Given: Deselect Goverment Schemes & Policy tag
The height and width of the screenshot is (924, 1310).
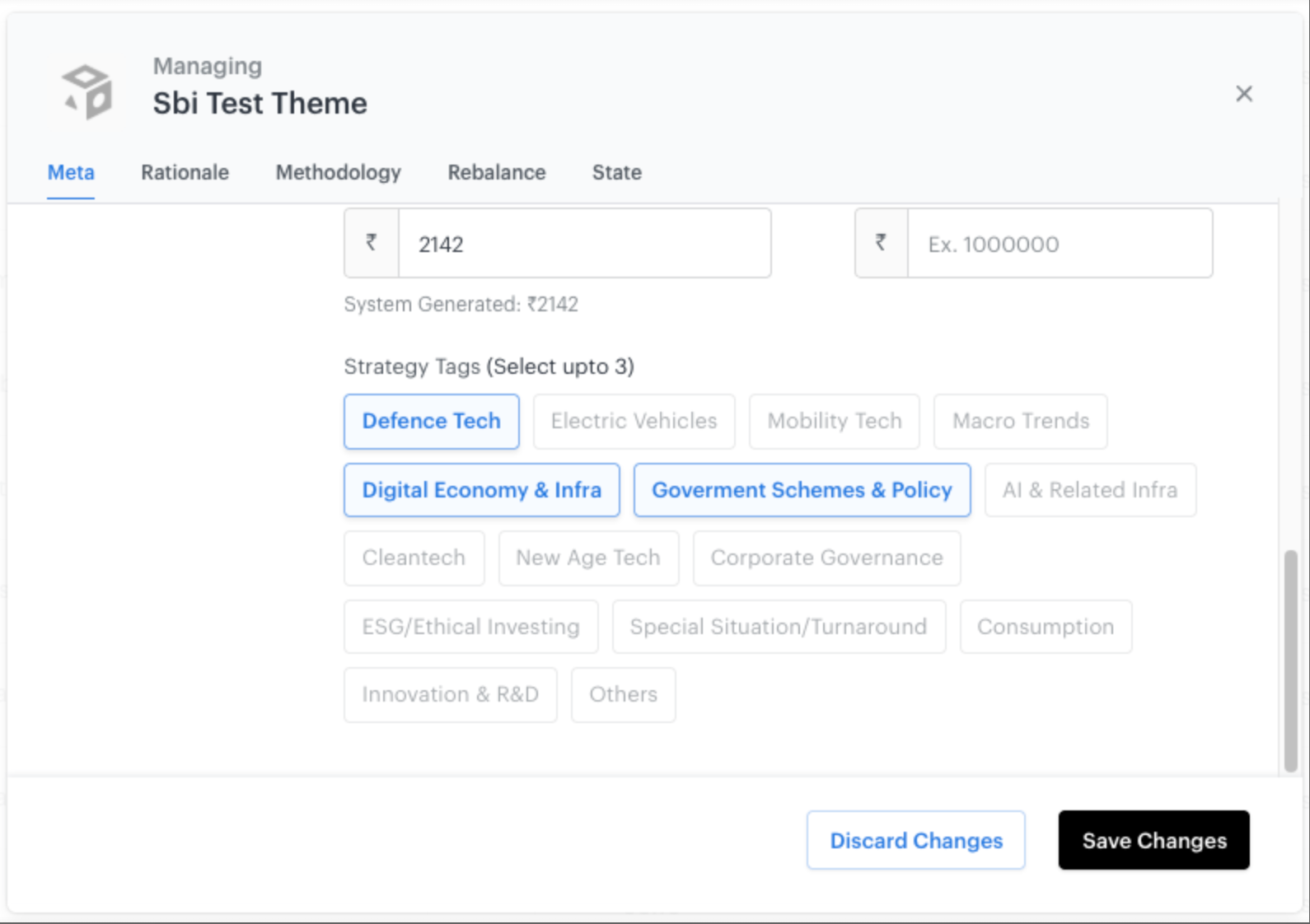Looking at the screenshot, I should [801, 490].
